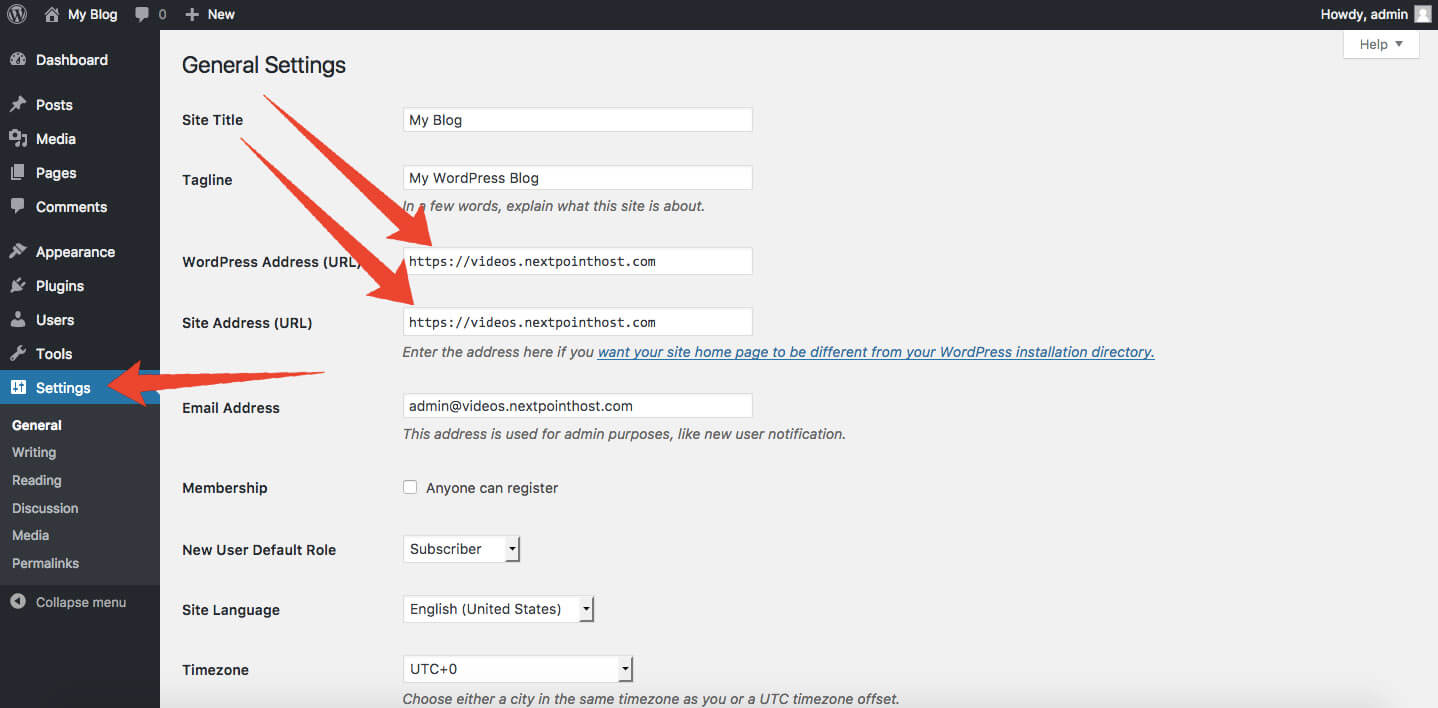Click the New User Default Role label
1438x708 pixels.
259,550
